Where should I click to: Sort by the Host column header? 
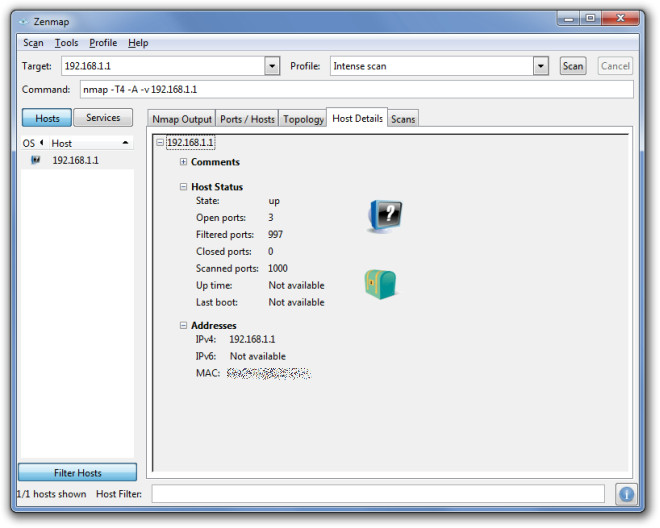click(90, 143)
